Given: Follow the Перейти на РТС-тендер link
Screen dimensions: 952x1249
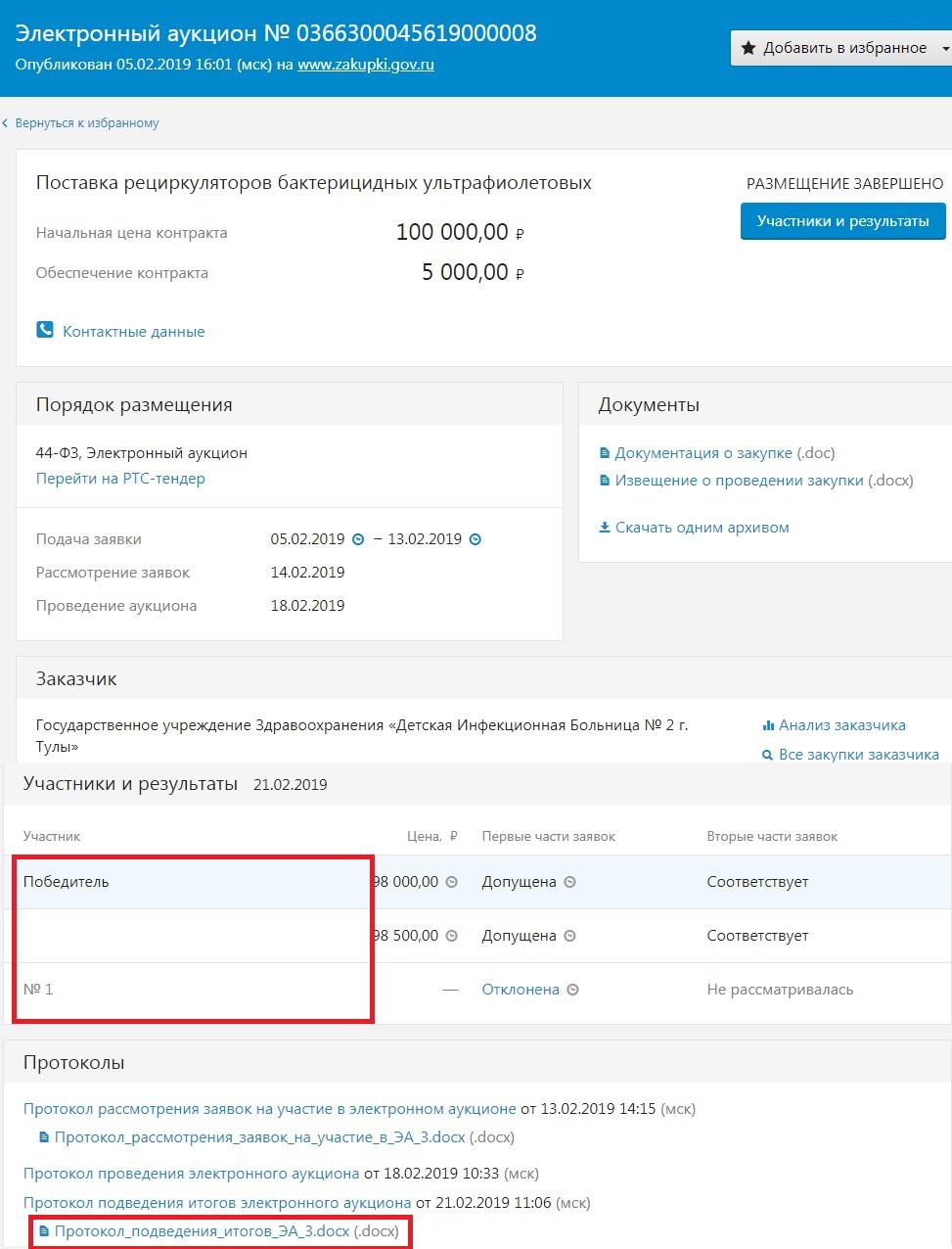Looking at the screenshot, I should [120, 479].
